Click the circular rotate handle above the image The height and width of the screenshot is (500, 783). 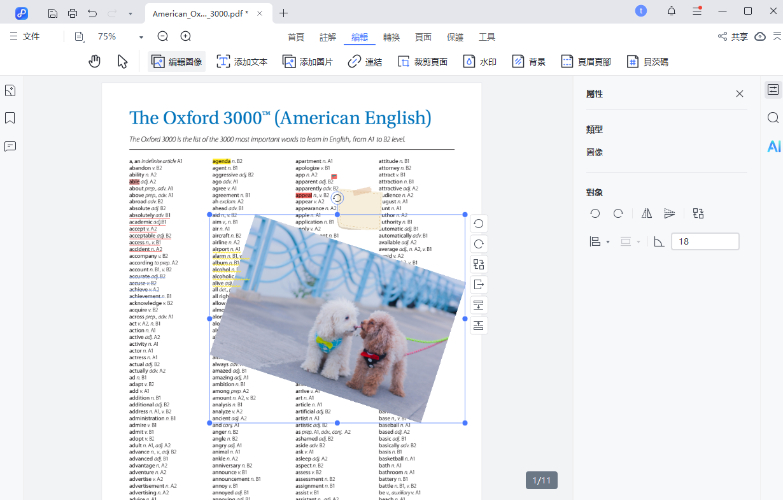click(338, 198)
